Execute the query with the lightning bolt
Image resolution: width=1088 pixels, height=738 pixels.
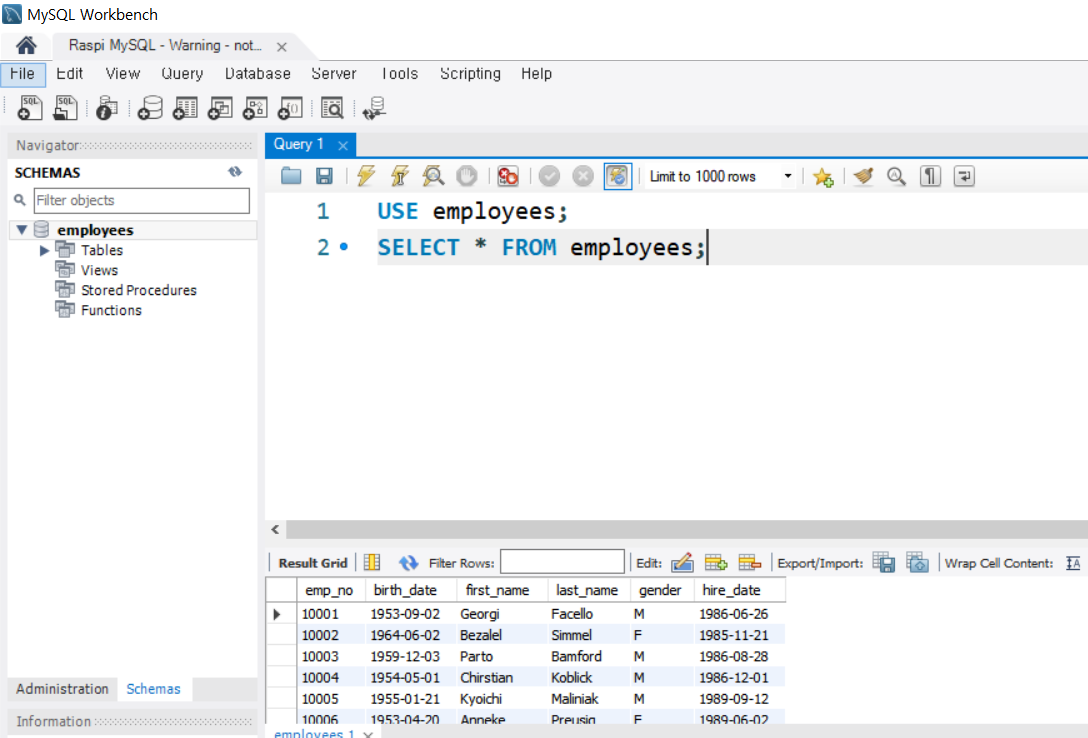click(366, 176)
